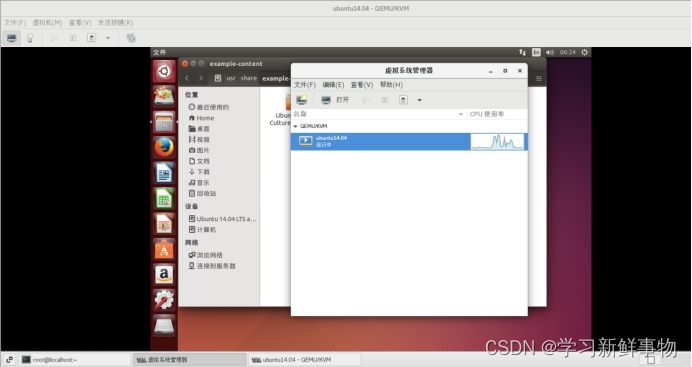Screen dimensions: 692x367
Task: Click the CPU usage graph of ubuntu14.04
Action: point(497,142)
